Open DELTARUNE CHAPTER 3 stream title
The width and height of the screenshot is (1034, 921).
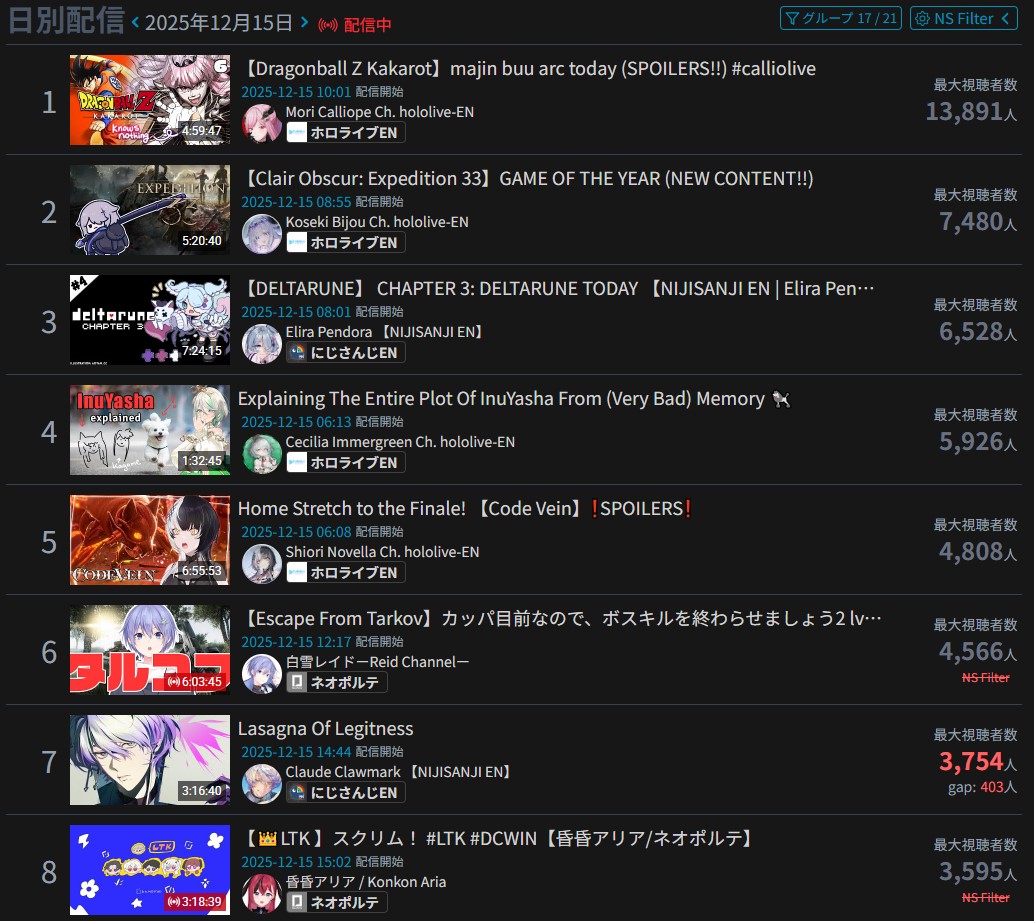point(556,289)
